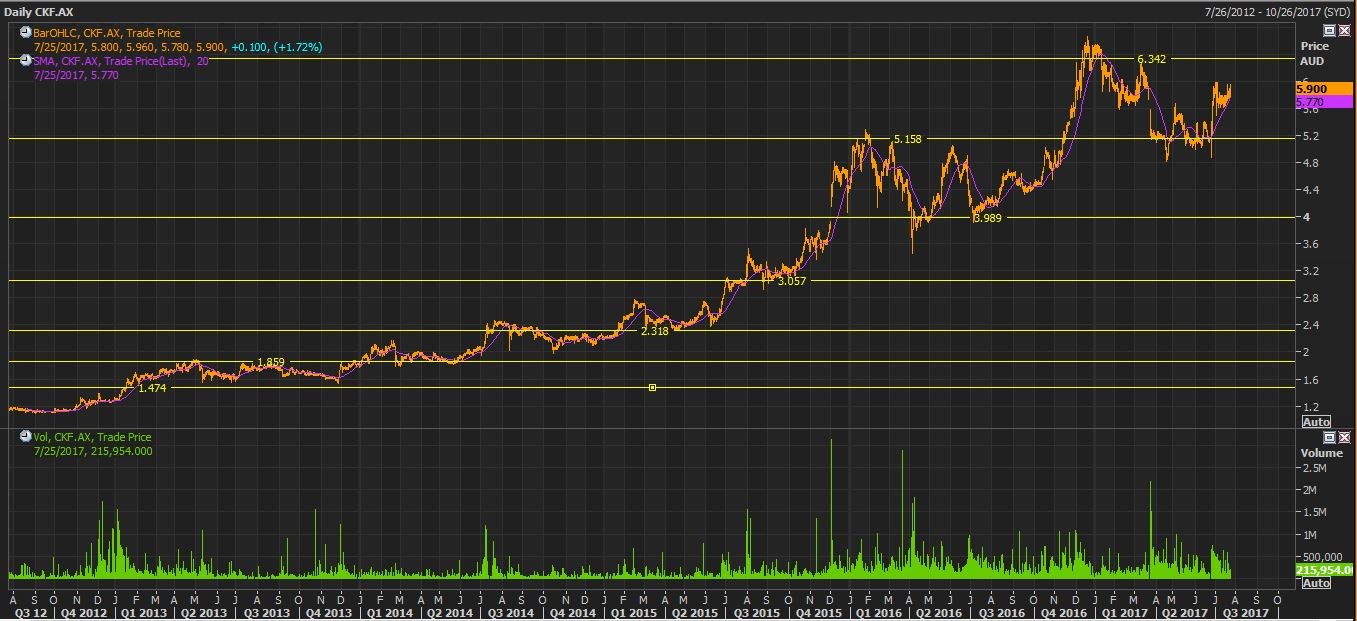
Task: Click the 3.057 horizontal line label
Action: point(791,281)
